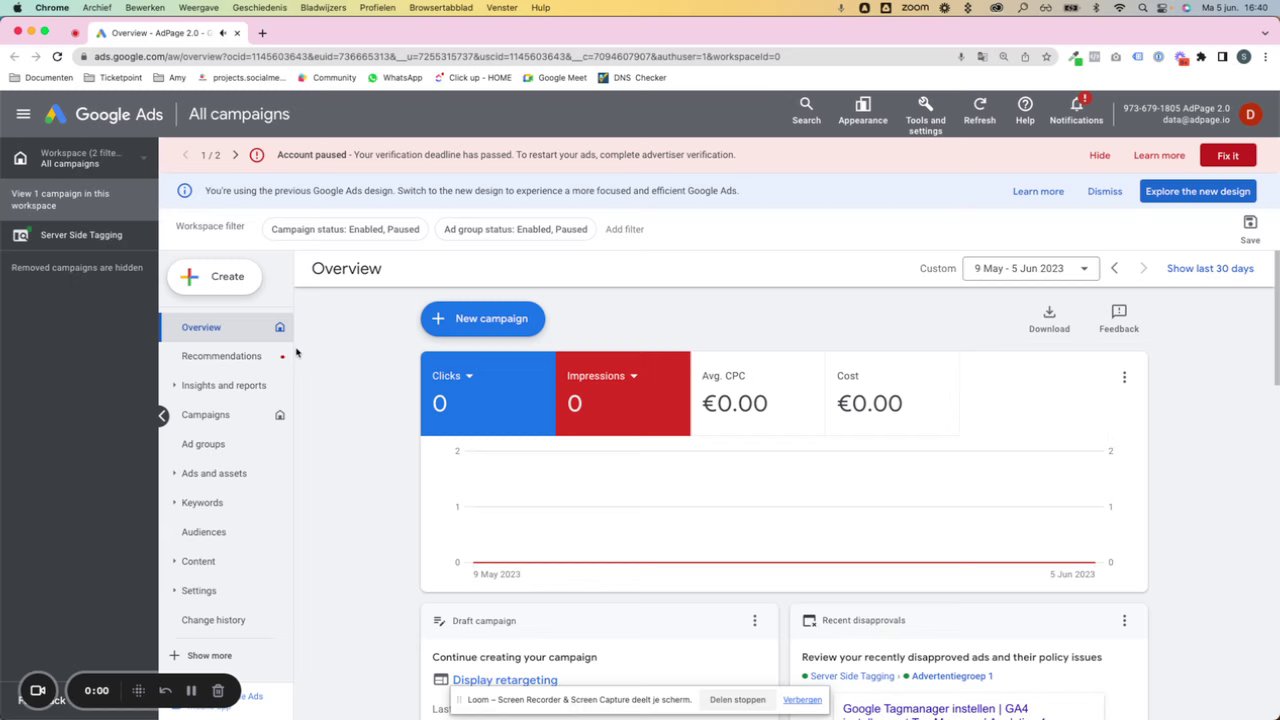Select Overview in the side navigation
This screenshot has height=720, width=1280.
coord(201,327)
